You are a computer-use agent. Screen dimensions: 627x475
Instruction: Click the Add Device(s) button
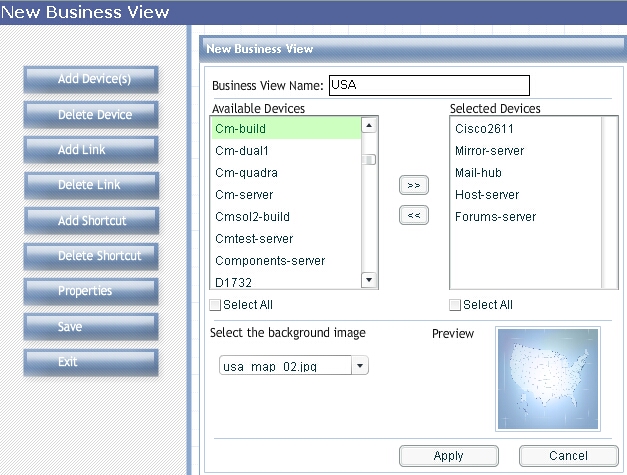coord(91,79)
